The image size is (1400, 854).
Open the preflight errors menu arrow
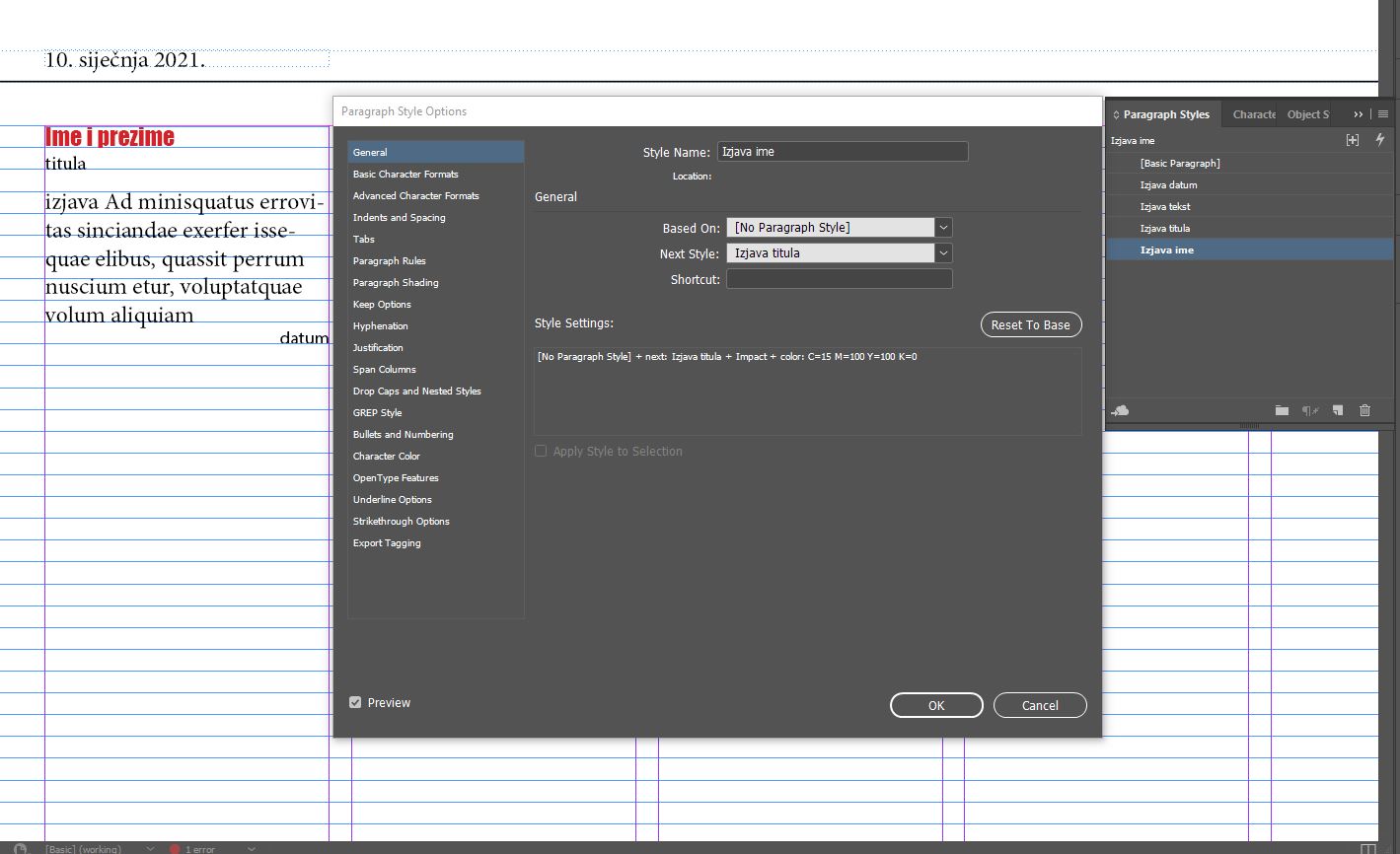click(251, 848)
